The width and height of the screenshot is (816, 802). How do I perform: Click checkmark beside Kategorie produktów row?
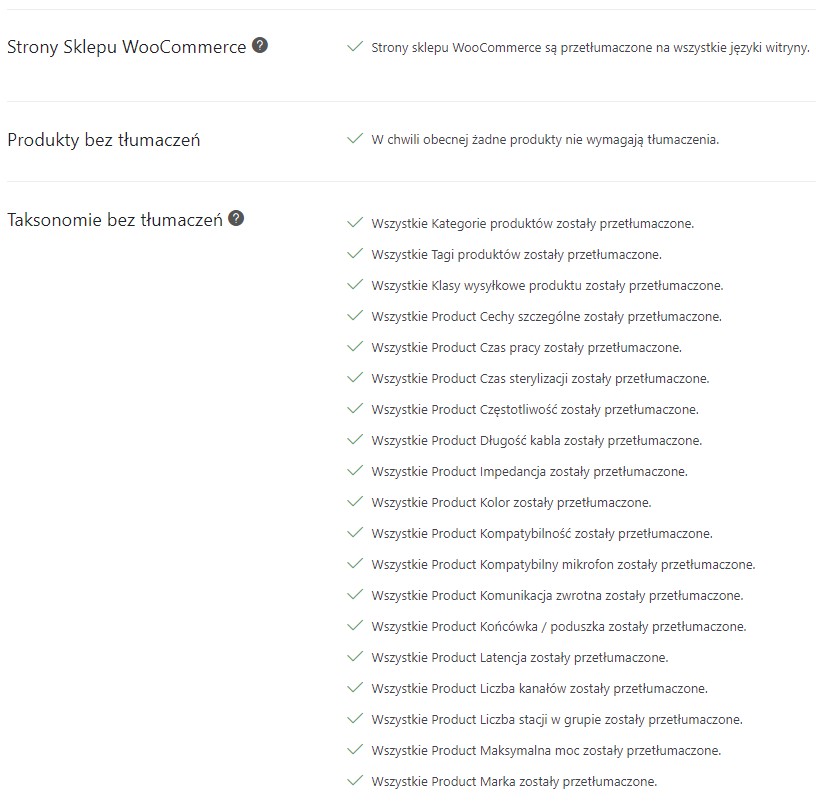(354, 223)
